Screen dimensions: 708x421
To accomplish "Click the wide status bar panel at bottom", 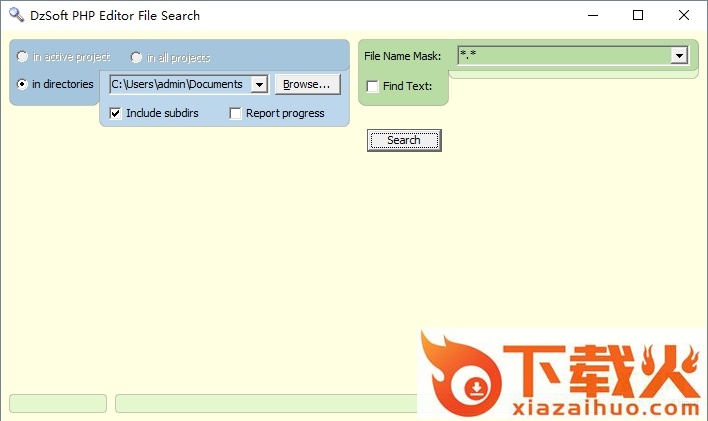I will tap(266, 403).
